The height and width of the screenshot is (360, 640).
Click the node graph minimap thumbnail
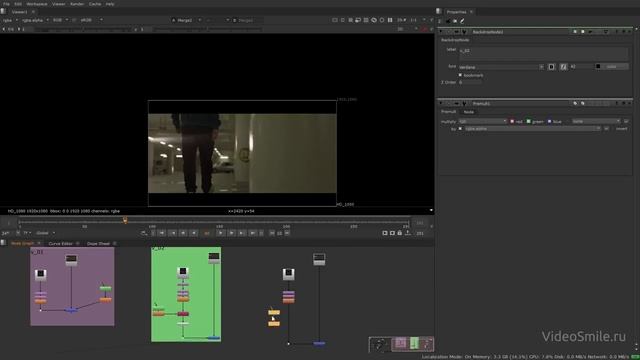pyautogui.click(x=401, y=344)
